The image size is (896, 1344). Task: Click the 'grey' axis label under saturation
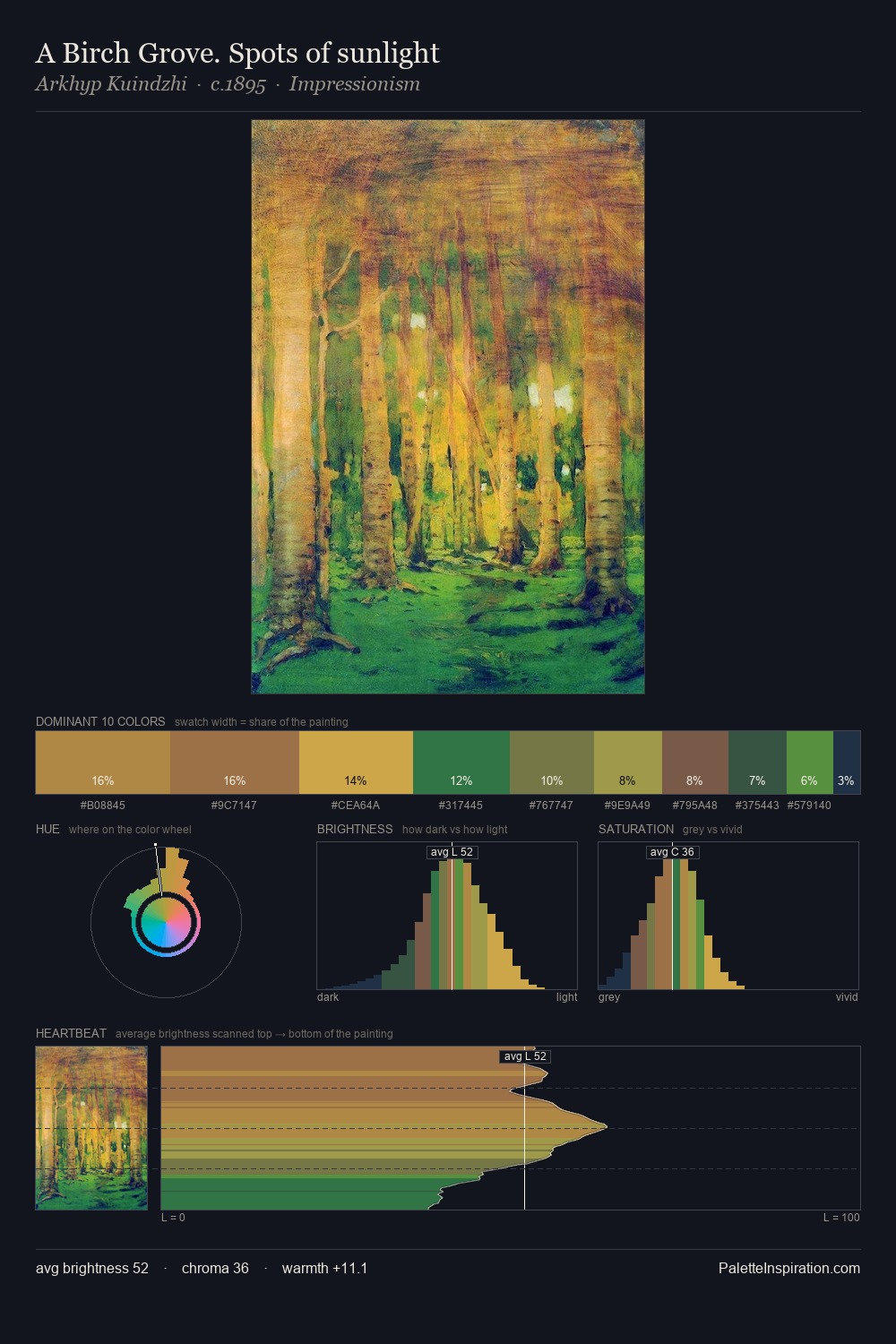[609, 997]
